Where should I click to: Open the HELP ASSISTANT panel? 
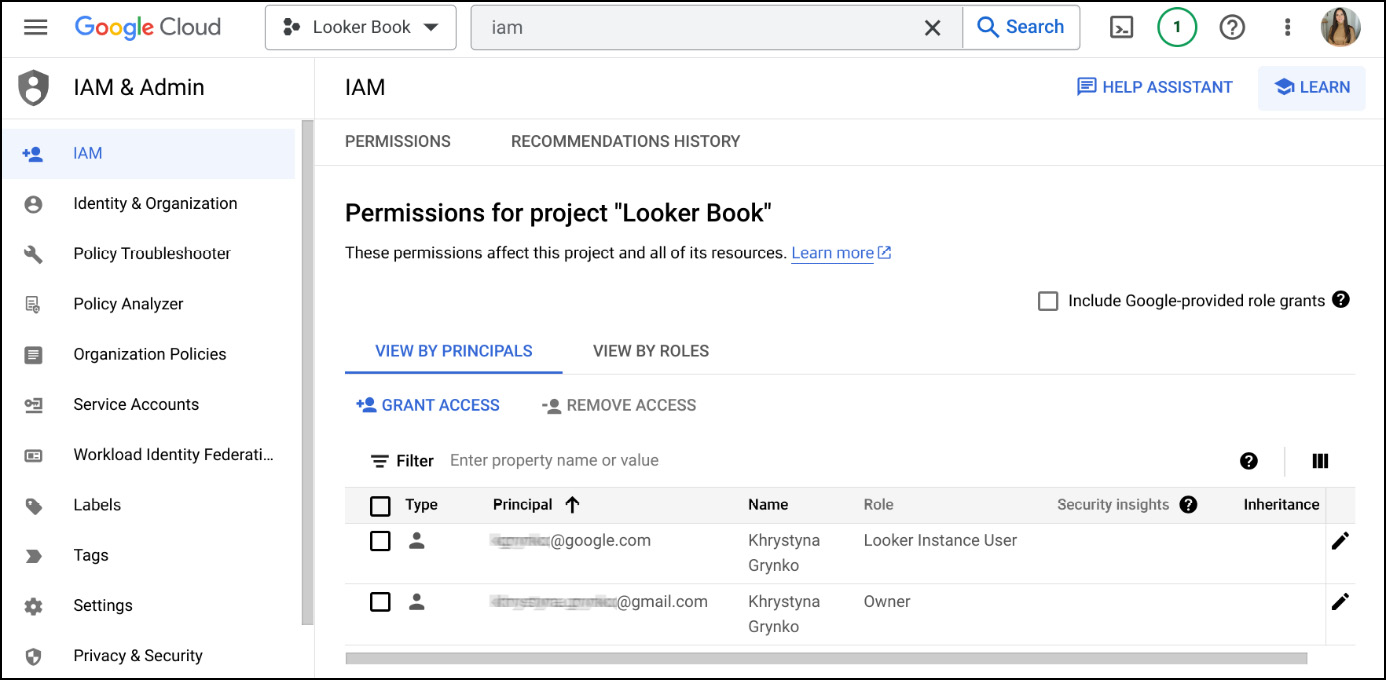1155,87
